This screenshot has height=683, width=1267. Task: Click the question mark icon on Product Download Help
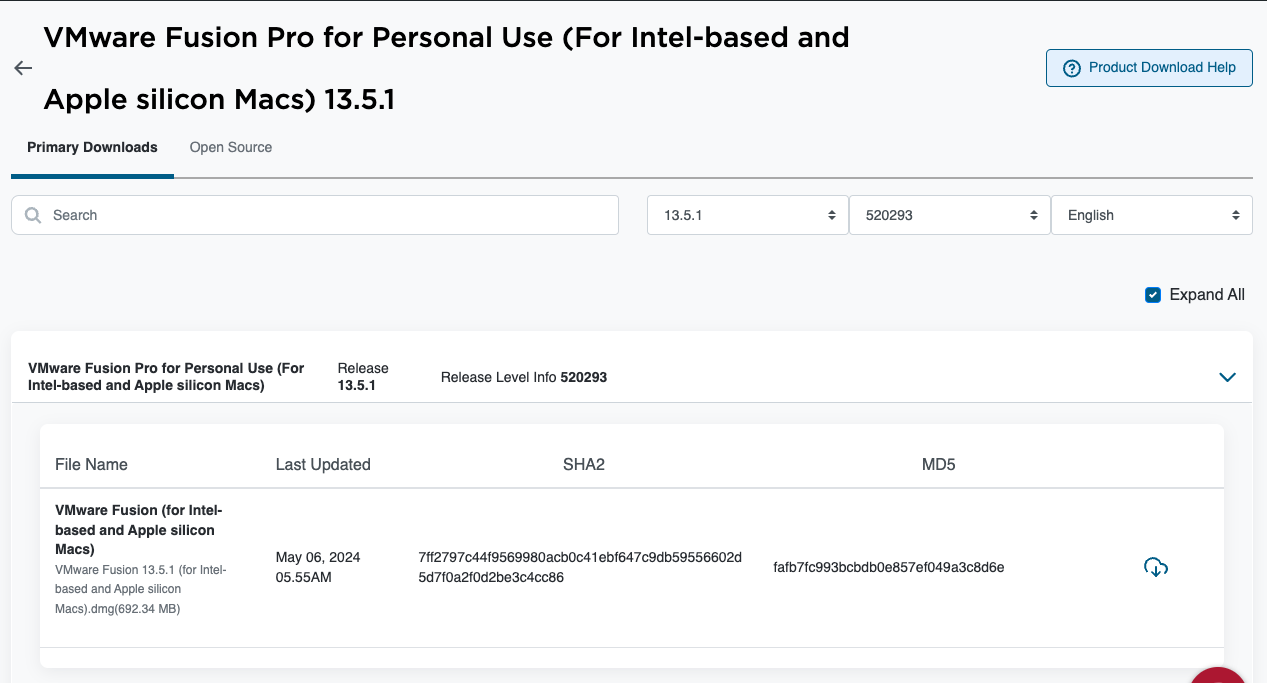1072,67
